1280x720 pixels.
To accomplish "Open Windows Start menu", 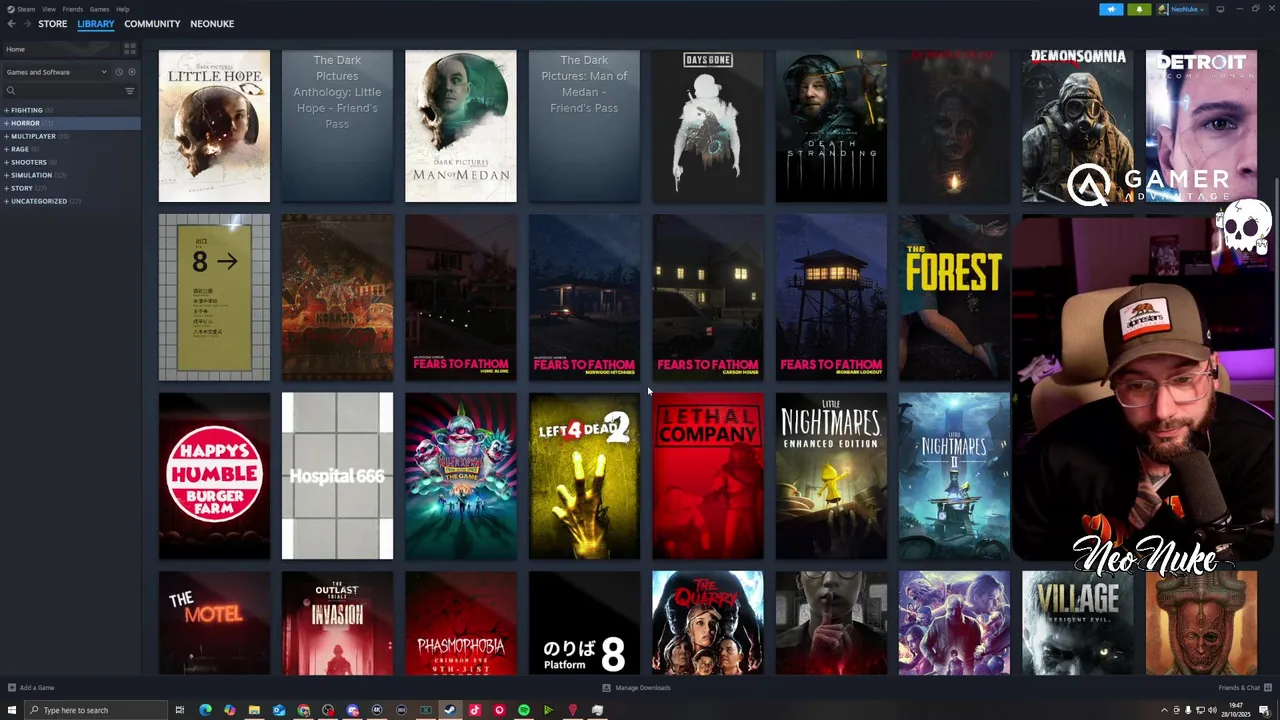I will click(x=12, y=710).
